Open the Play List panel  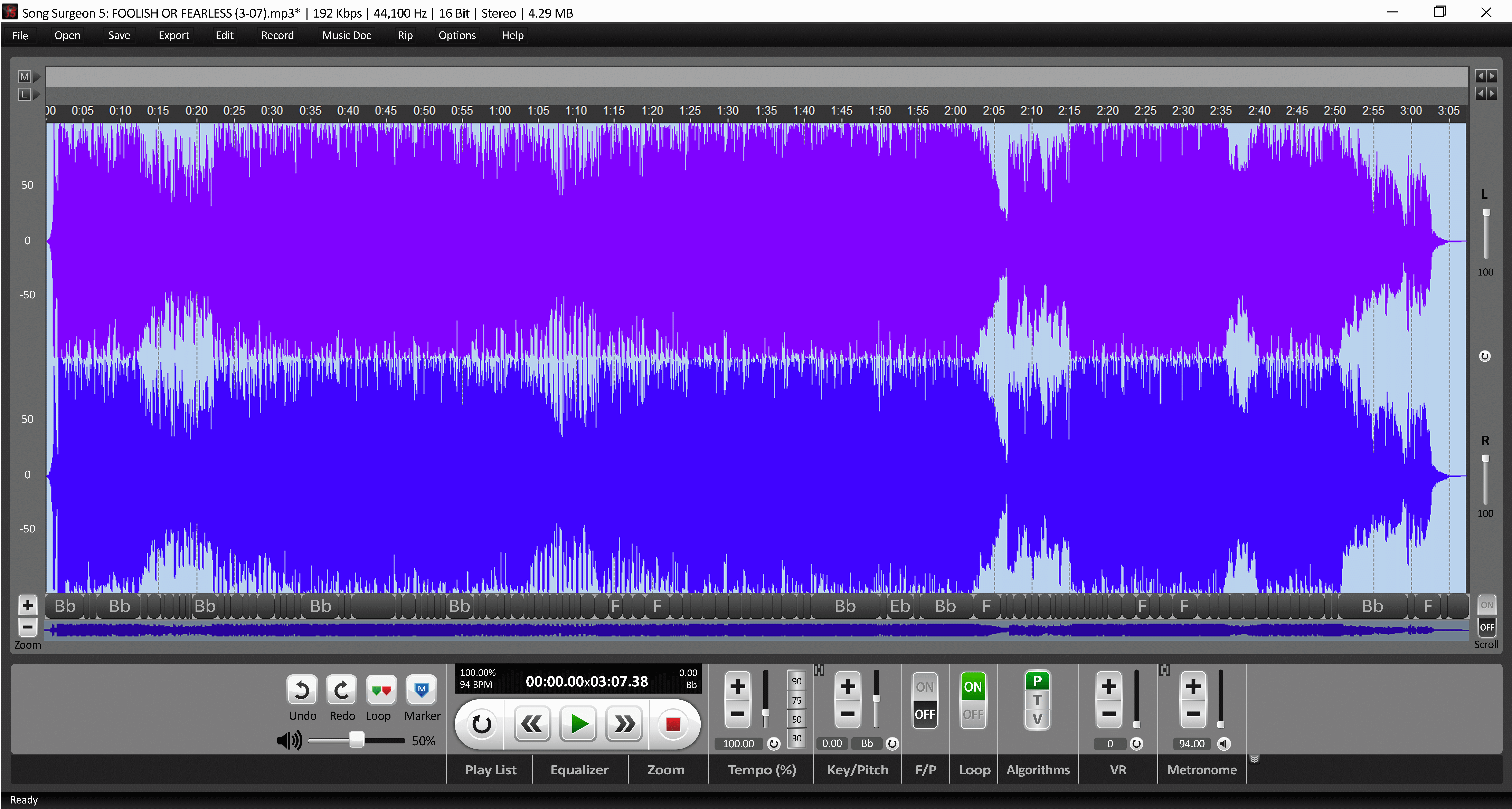(x=491, y=770)
